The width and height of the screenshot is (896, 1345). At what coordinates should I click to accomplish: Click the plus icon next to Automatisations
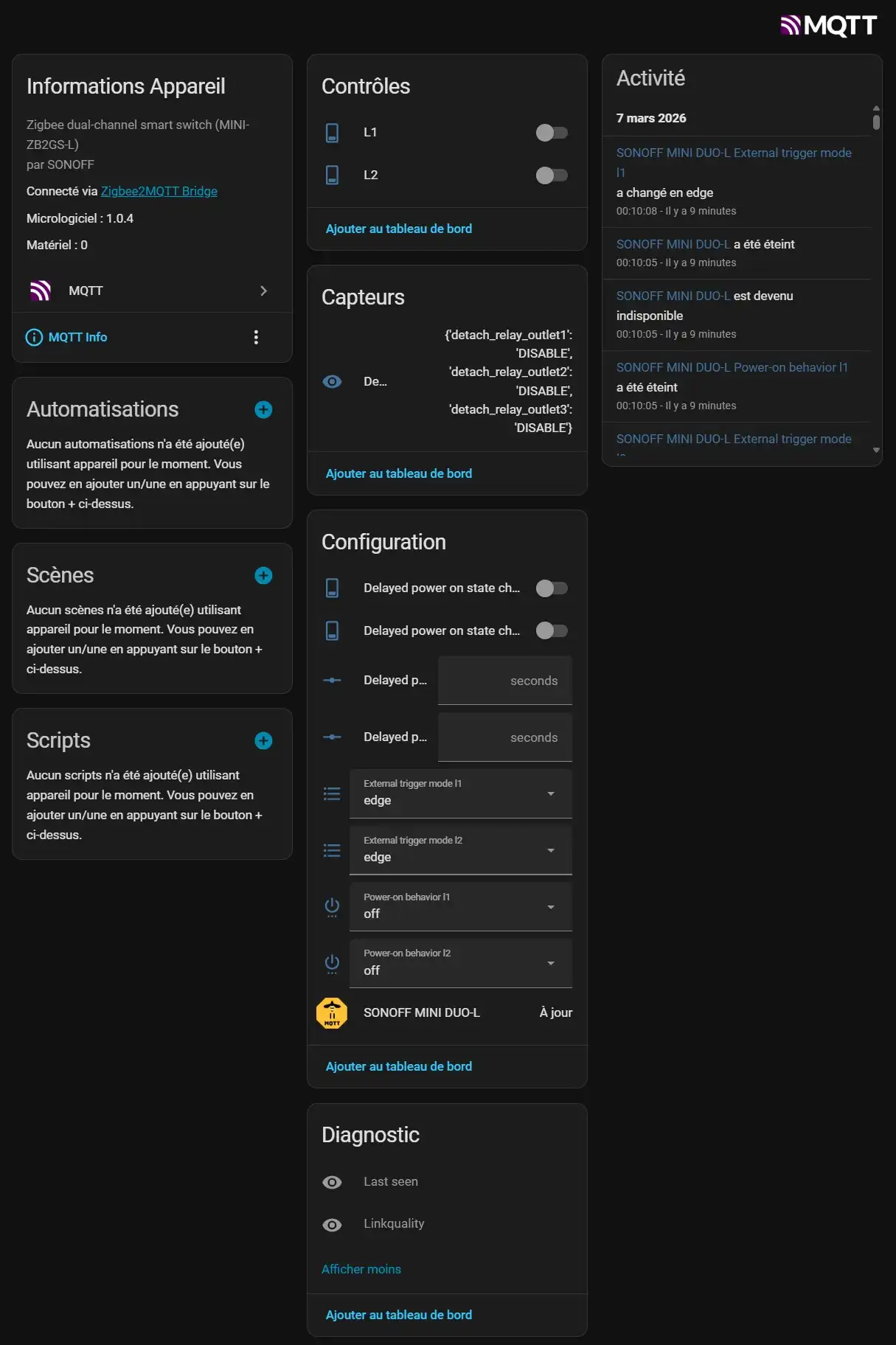click(263, 410)
